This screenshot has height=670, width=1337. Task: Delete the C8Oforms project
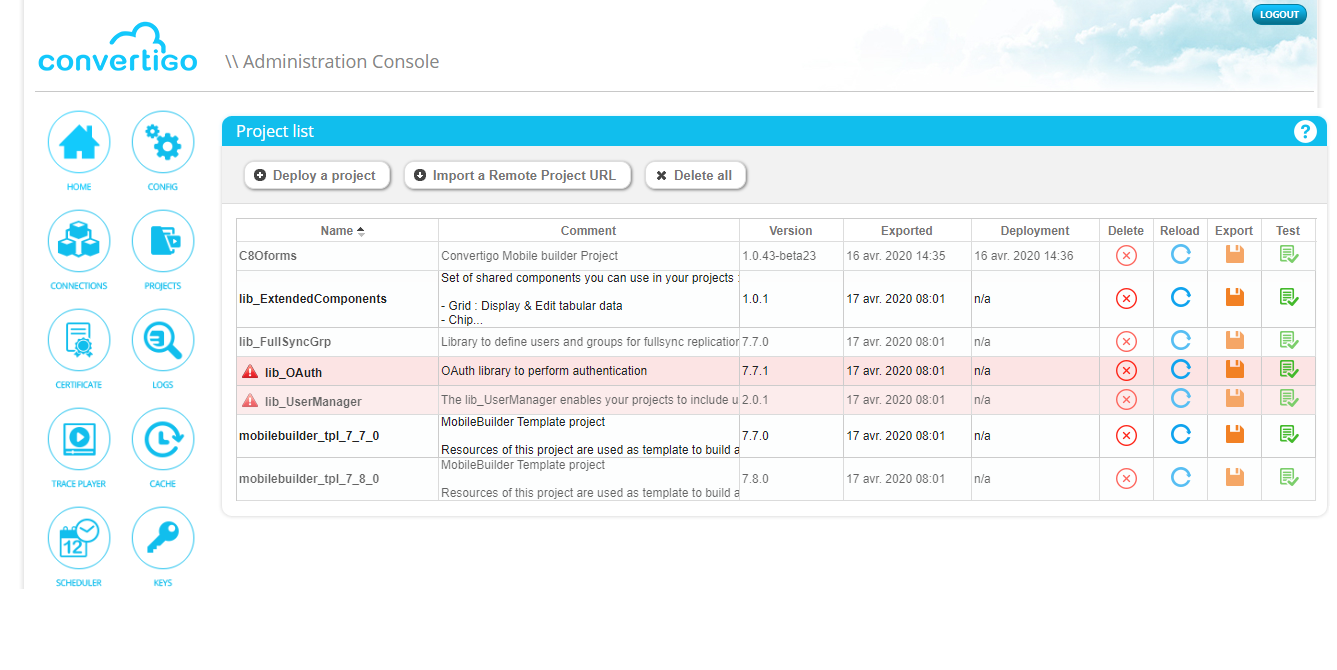point(1126,255)
